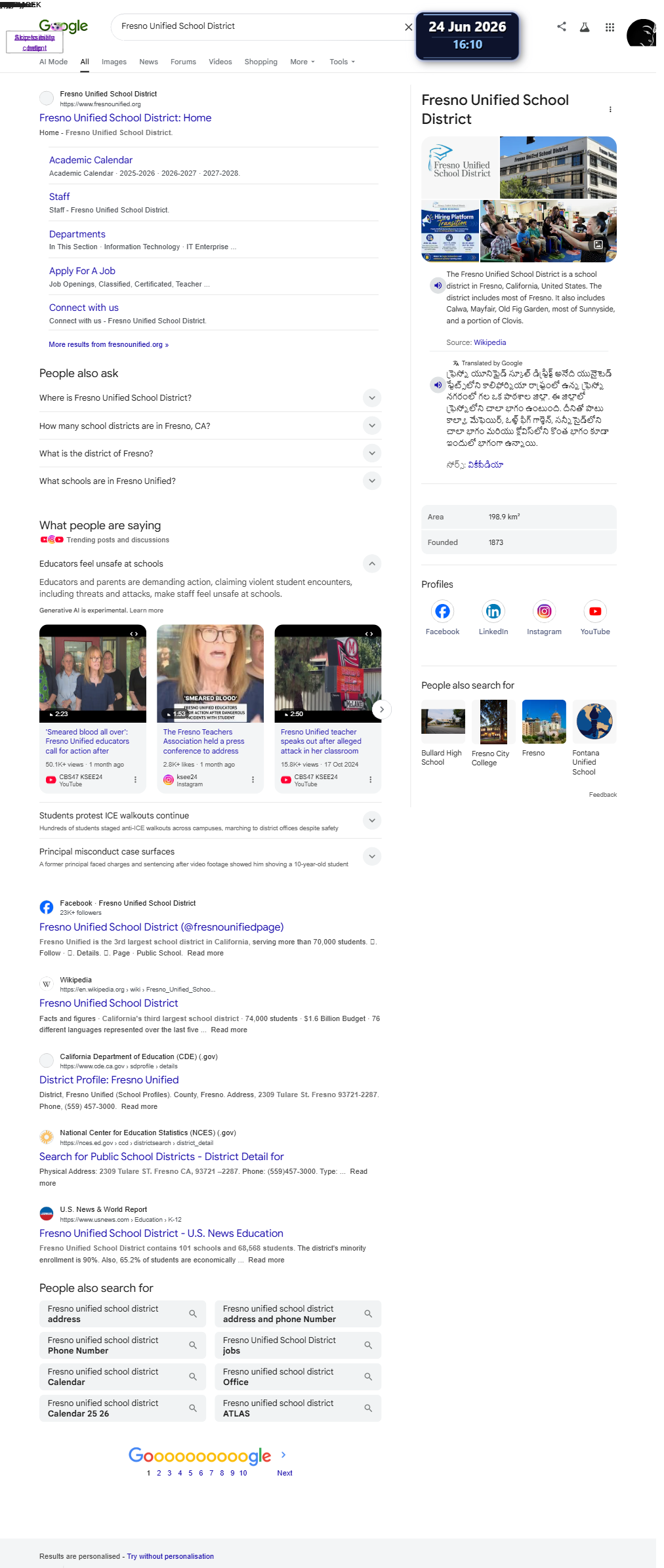Open Search Labs flask icon

point(585,27)
